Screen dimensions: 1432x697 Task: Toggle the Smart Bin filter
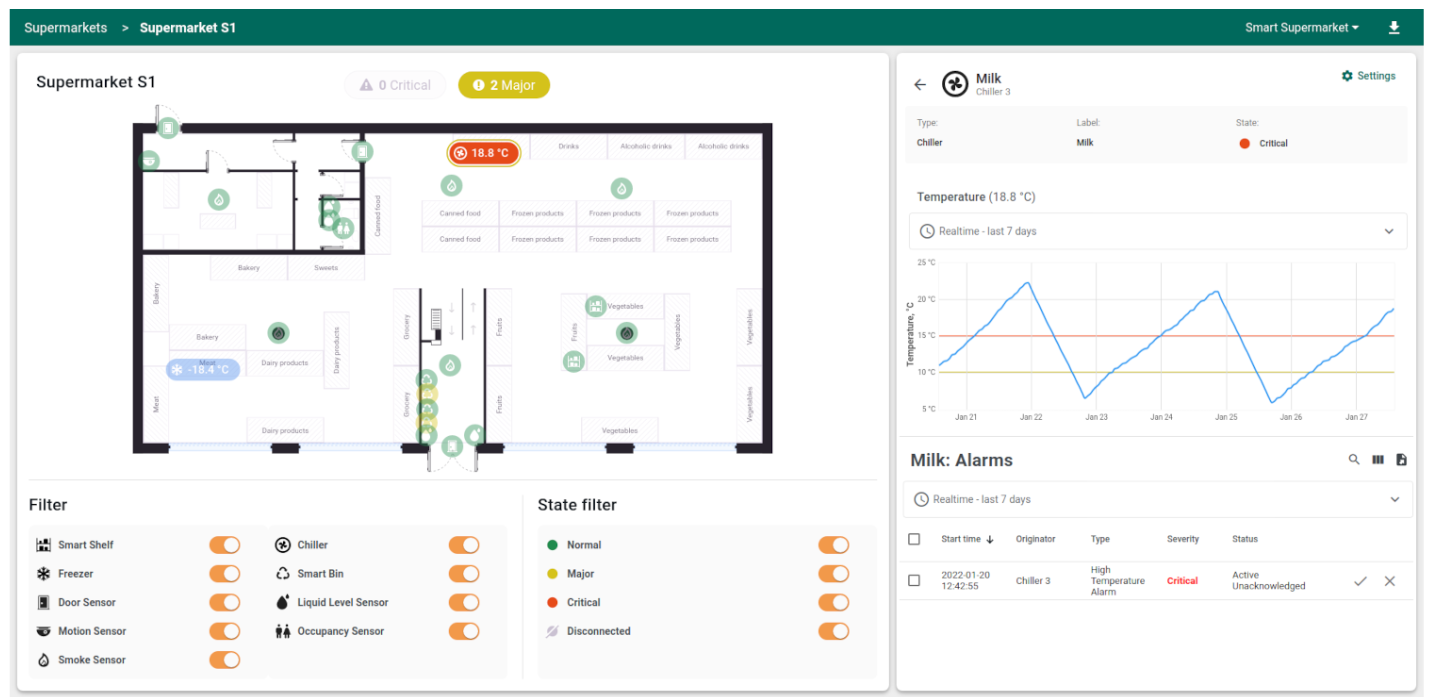click(464, 574)
